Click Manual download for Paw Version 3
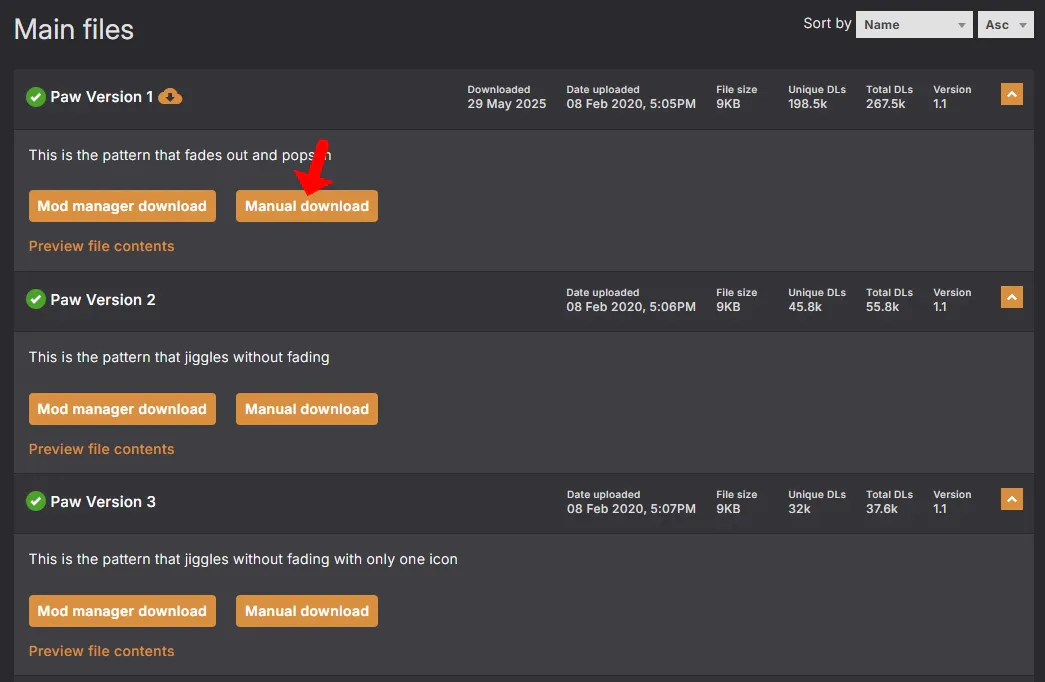 click(307, 611)
